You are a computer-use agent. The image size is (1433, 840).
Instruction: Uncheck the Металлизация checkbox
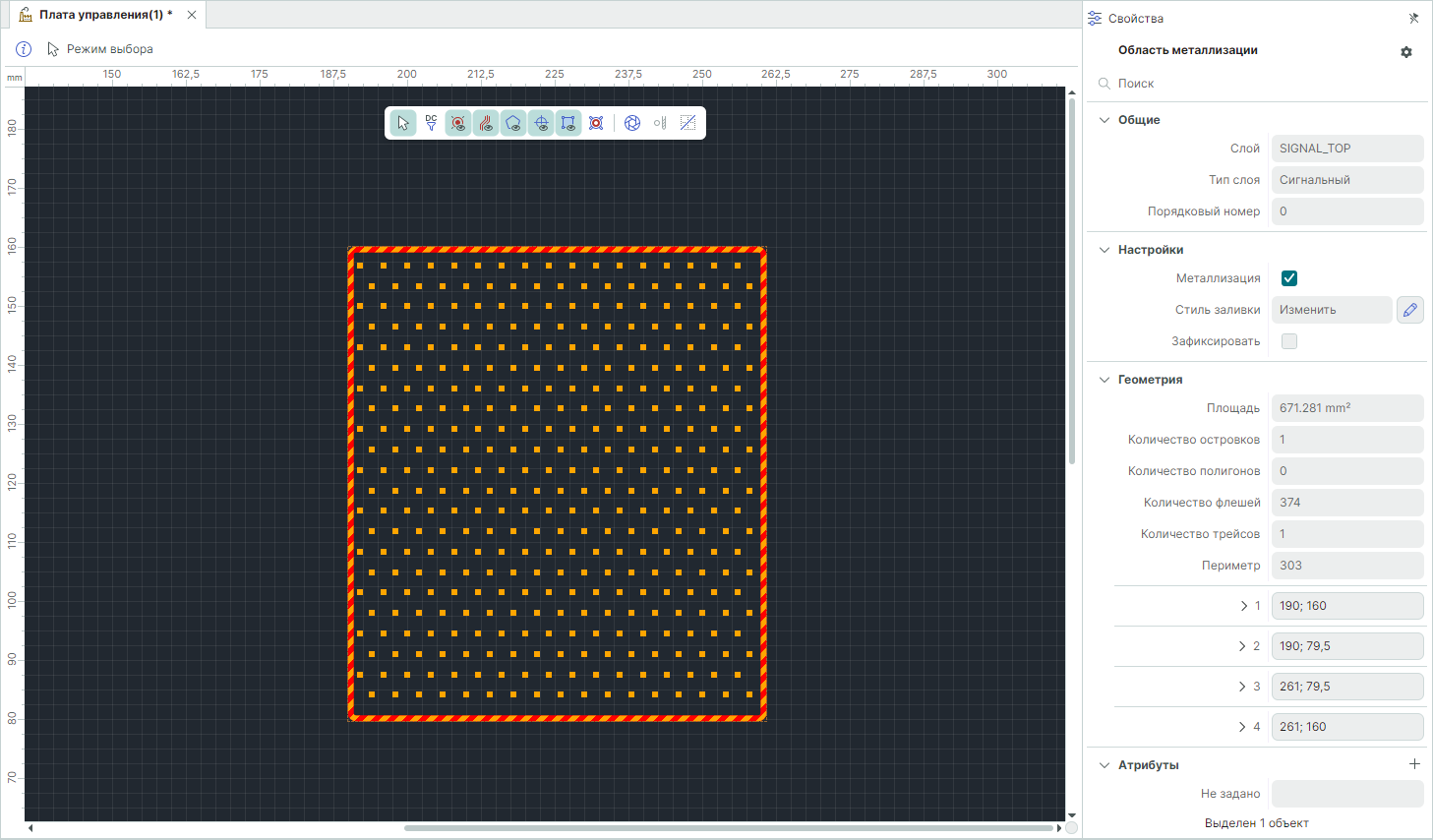click(x=1289, y=278)
